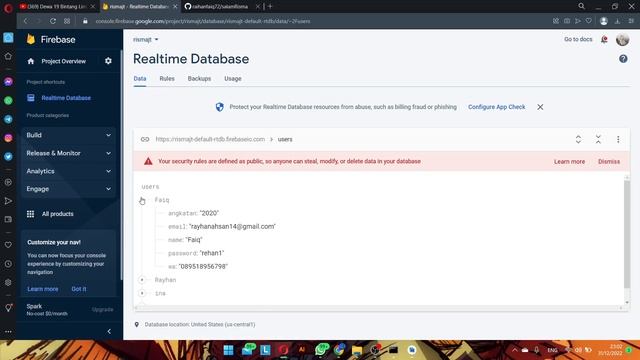The image size is (640, 360).
Task: Click the password value "rehan1"
Action: click(x=211, y=253)
